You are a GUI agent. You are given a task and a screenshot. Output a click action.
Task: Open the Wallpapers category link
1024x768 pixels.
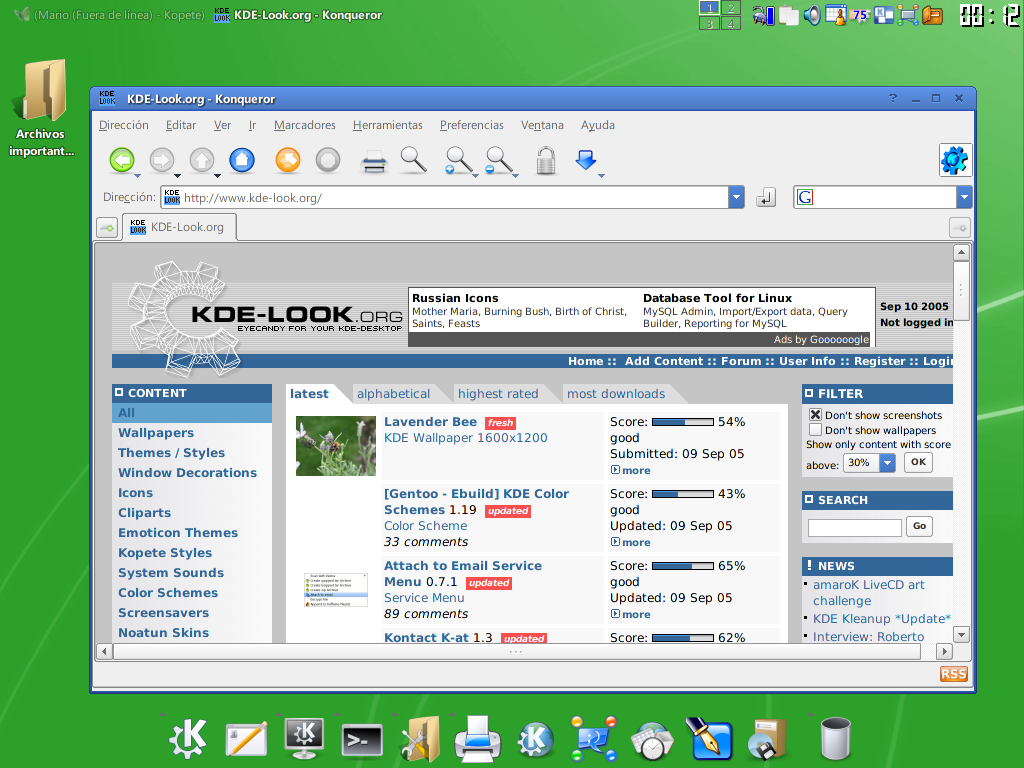tap(156, 432)
